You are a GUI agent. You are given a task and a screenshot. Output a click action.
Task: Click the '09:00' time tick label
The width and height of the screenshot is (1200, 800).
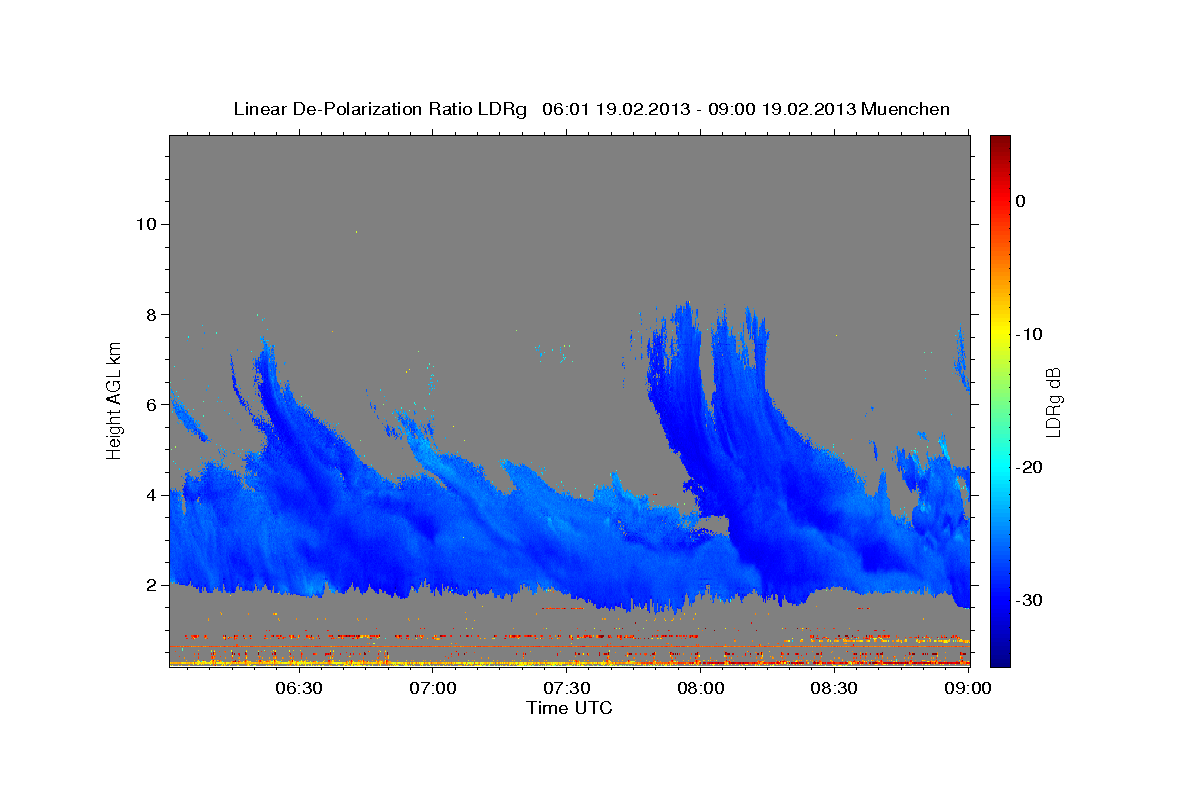[x=967, y=689]
